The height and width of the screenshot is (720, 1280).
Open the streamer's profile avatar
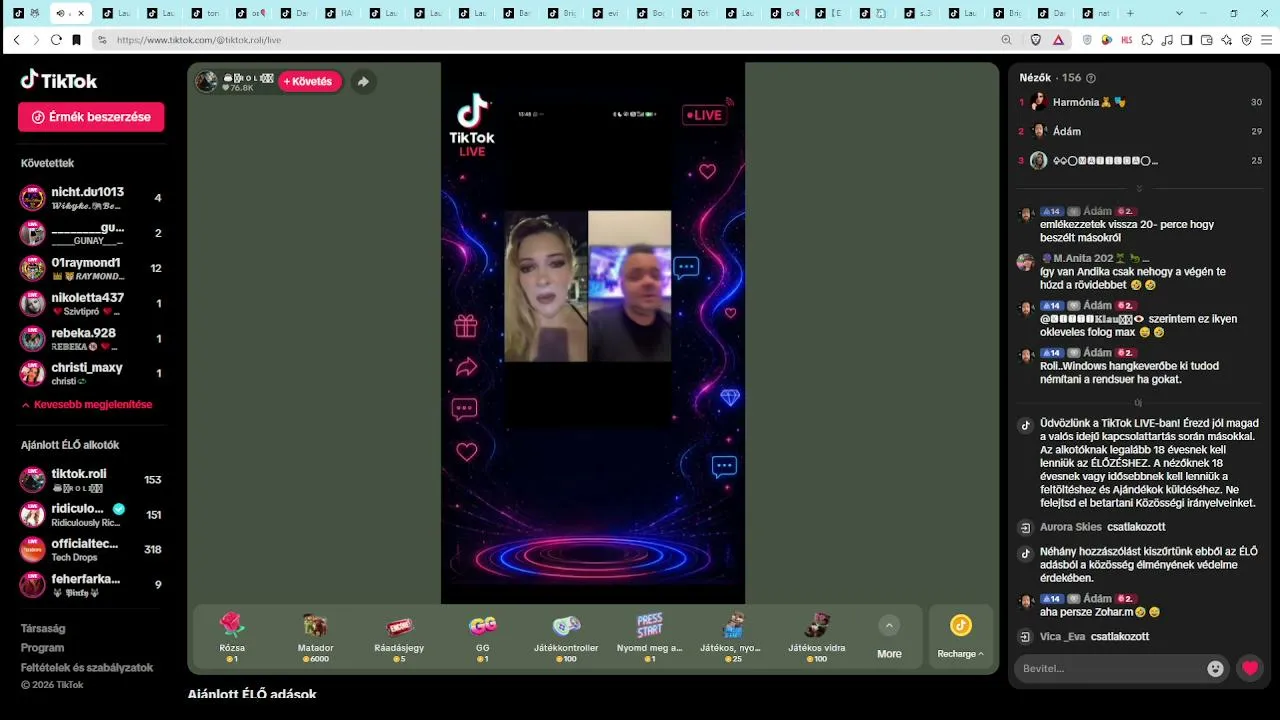click(206, 82)
